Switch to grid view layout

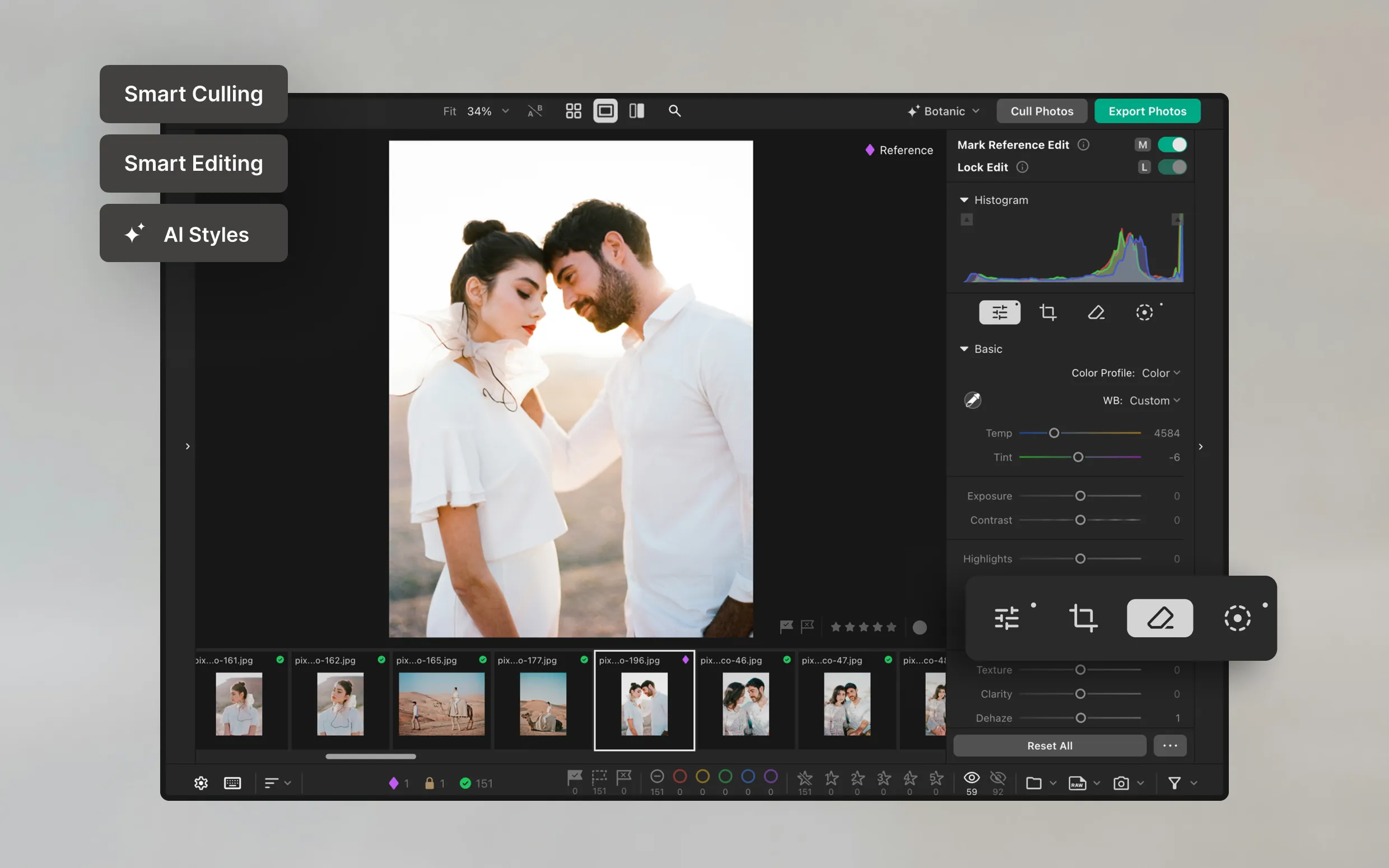[574, 111]
